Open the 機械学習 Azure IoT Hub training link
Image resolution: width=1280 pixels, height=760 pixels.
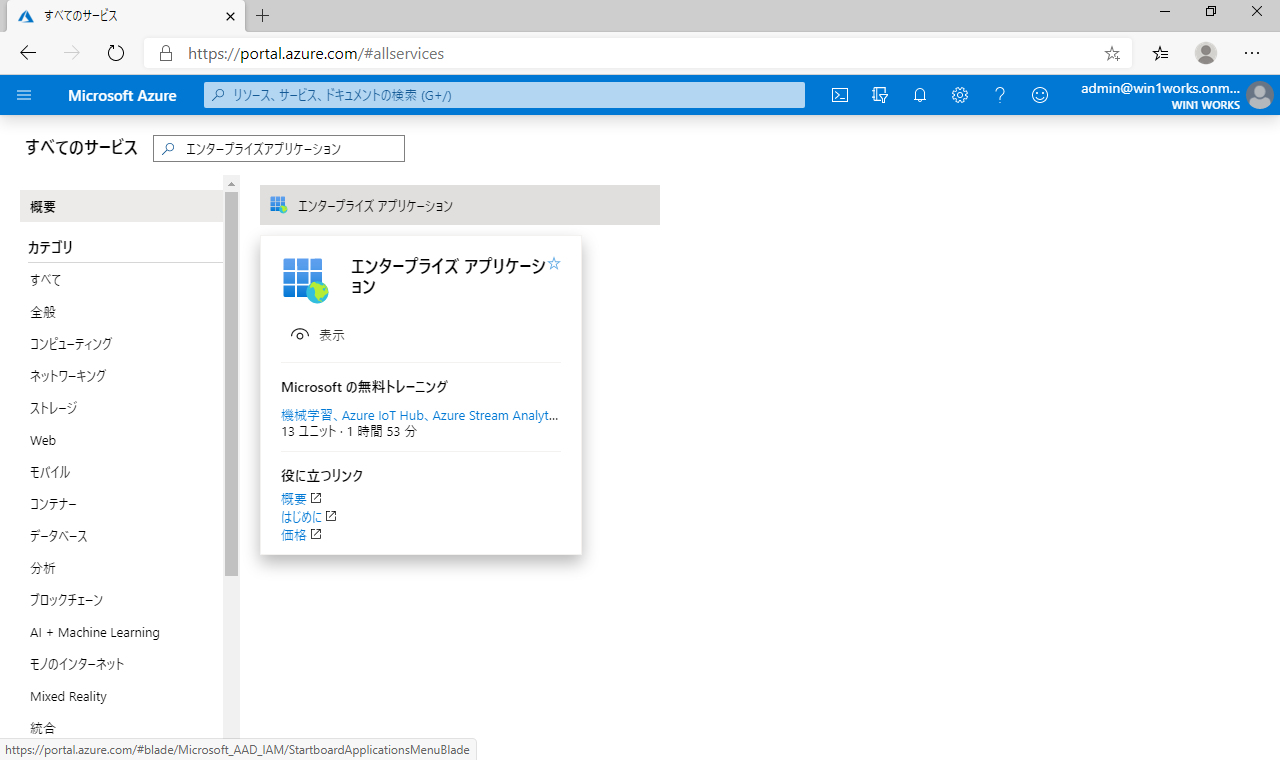pos(420,415)
